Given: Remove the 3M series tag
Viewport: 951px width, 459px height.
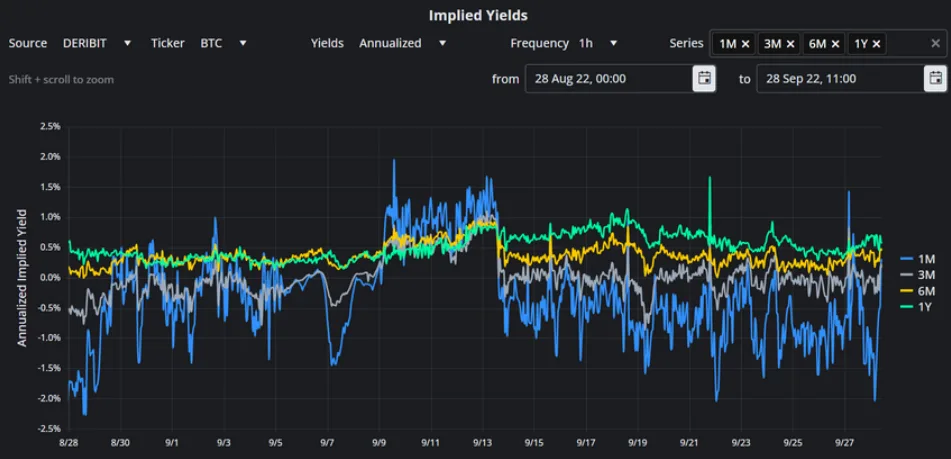Looking at the screenshot, I should 791,44.
